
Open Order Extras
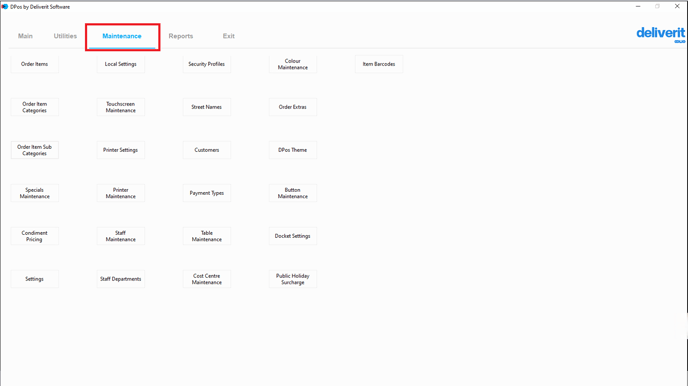[x=293, y=107]
